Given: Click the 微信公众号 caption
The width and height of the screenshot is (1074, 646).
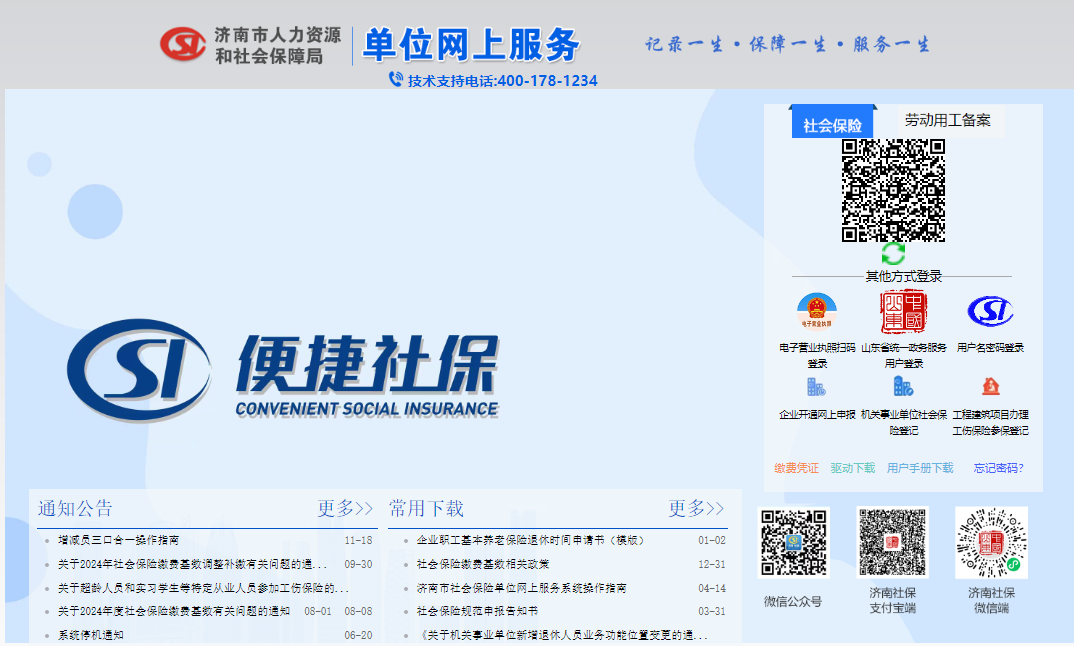Looking at the screenshot, I should (x=793, y=601).
